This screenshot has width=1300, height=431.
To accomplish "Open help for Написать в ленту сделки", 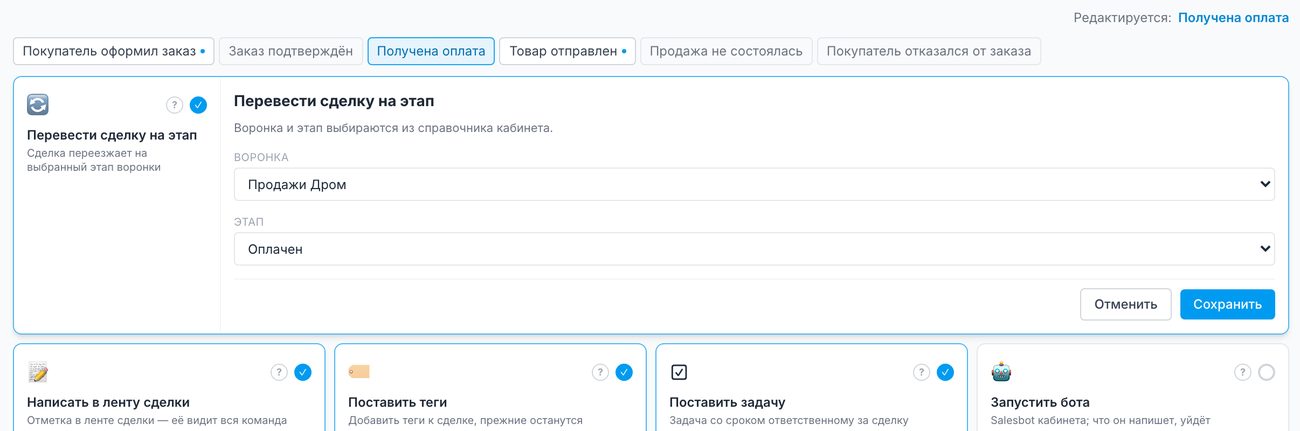I will (x=279, y=372).
